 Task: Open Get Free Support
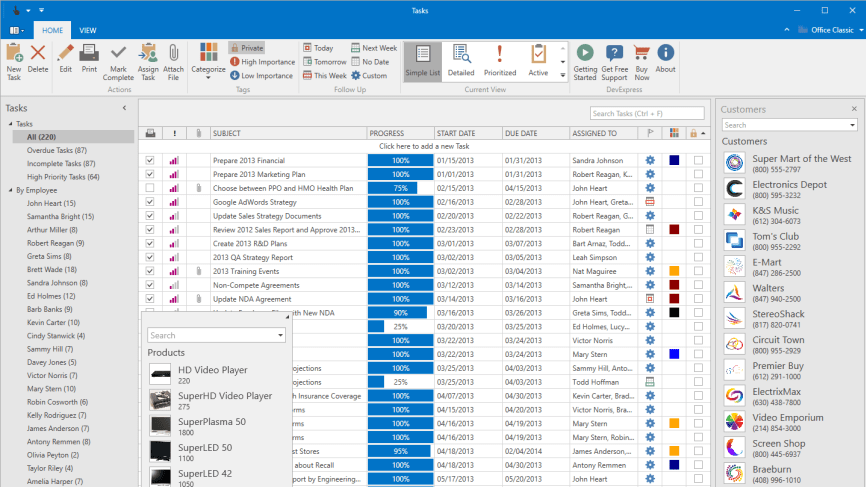[614, 62]
